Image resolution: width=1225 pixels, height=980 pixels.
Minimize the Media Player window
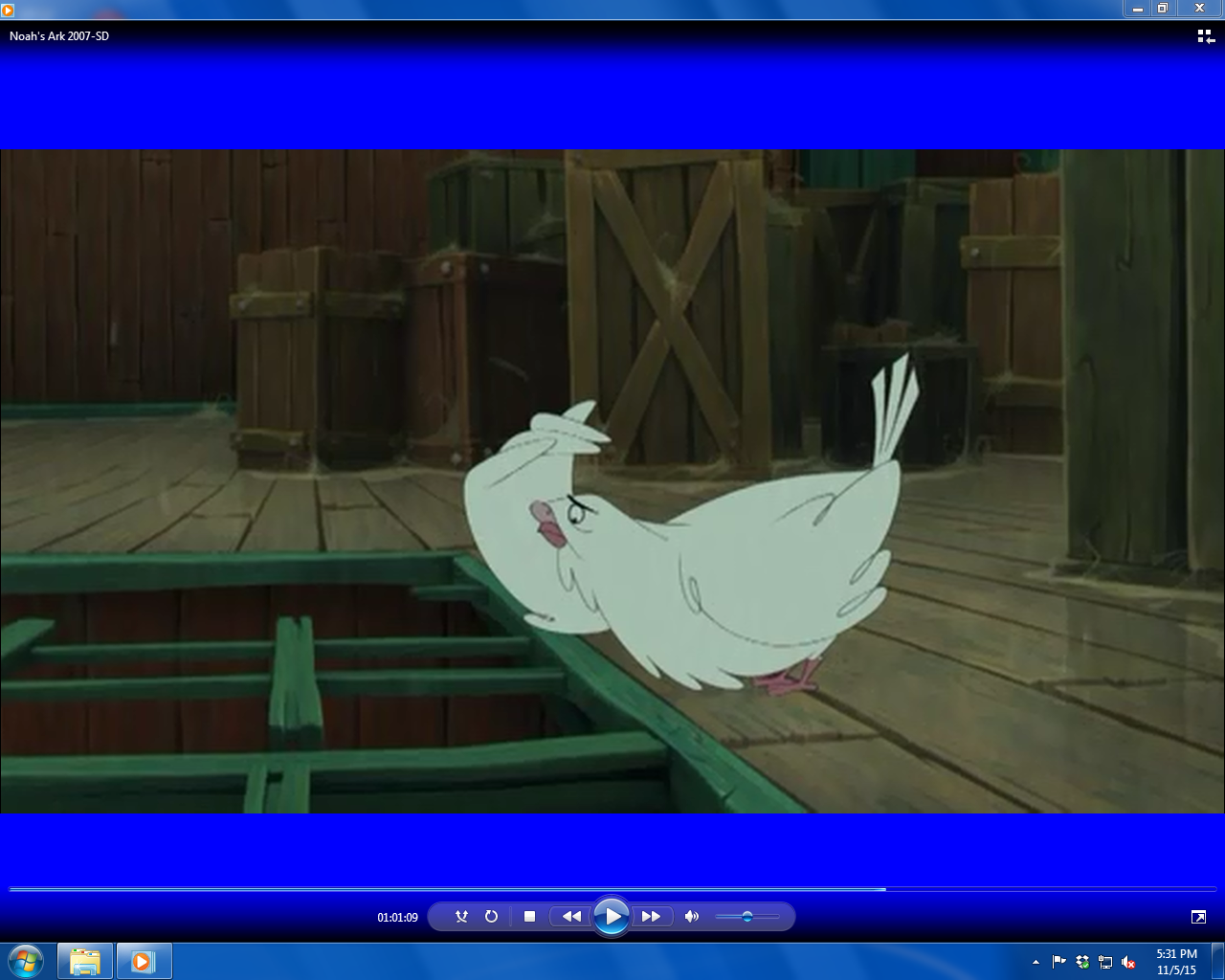[x=1138, y=9]
